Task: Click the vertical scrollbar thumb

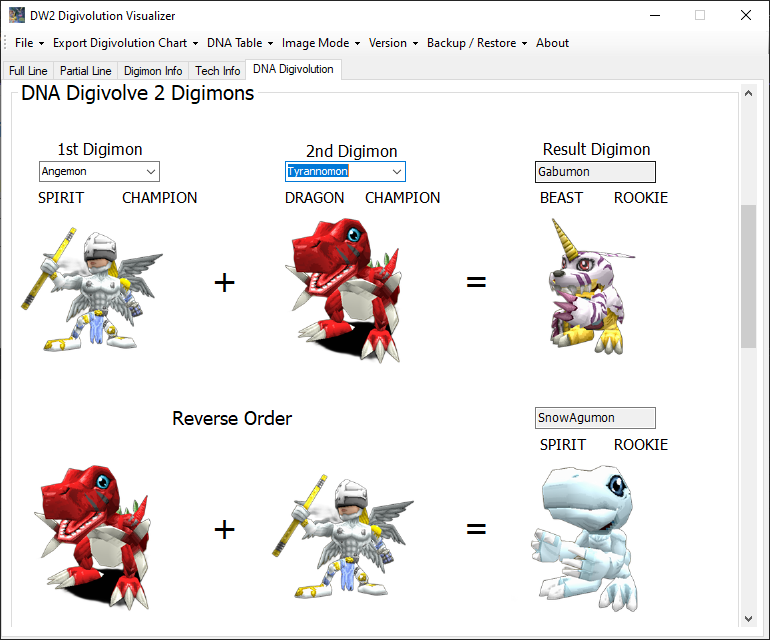Action: [x=748, y=276]
